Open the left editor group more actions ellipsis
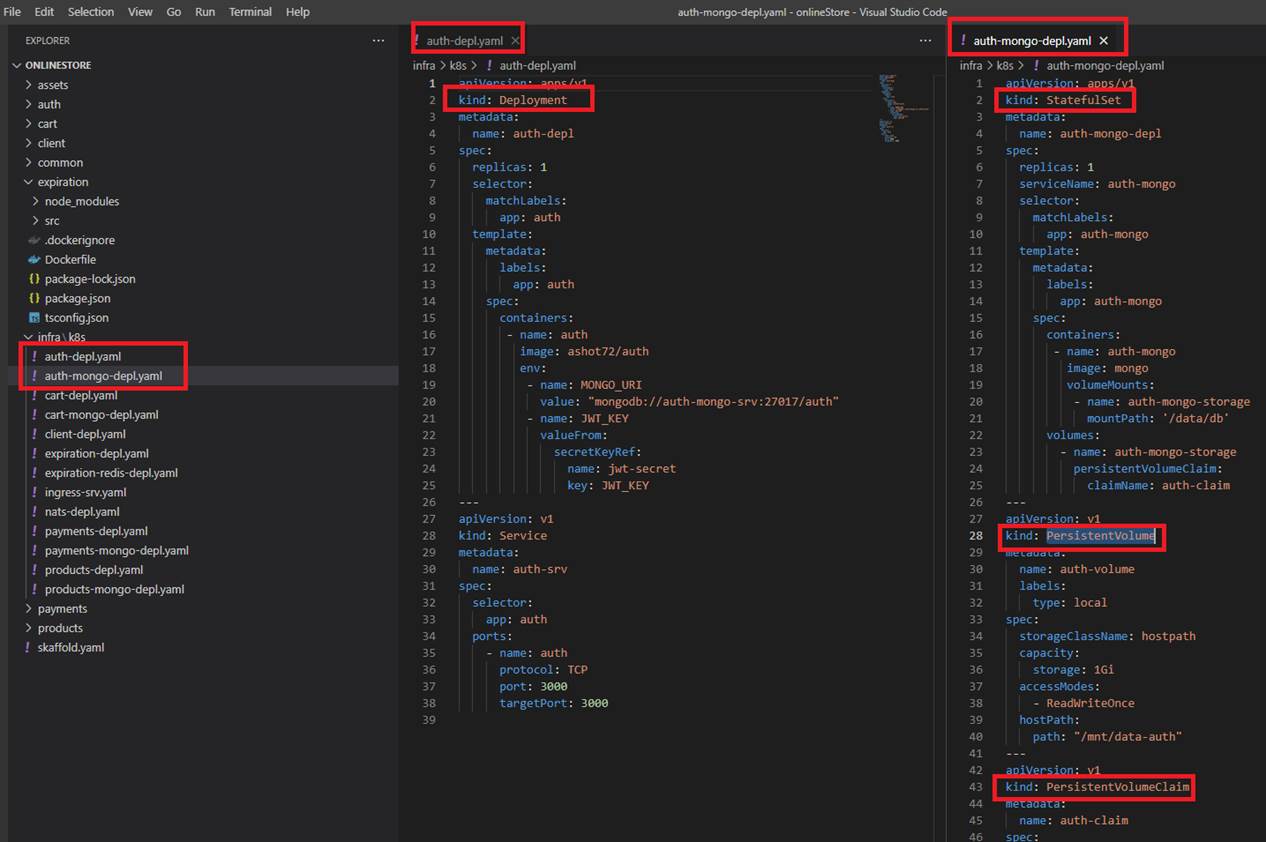The height and width of the screenshot is (842, 1266). [x=925, y=41]
